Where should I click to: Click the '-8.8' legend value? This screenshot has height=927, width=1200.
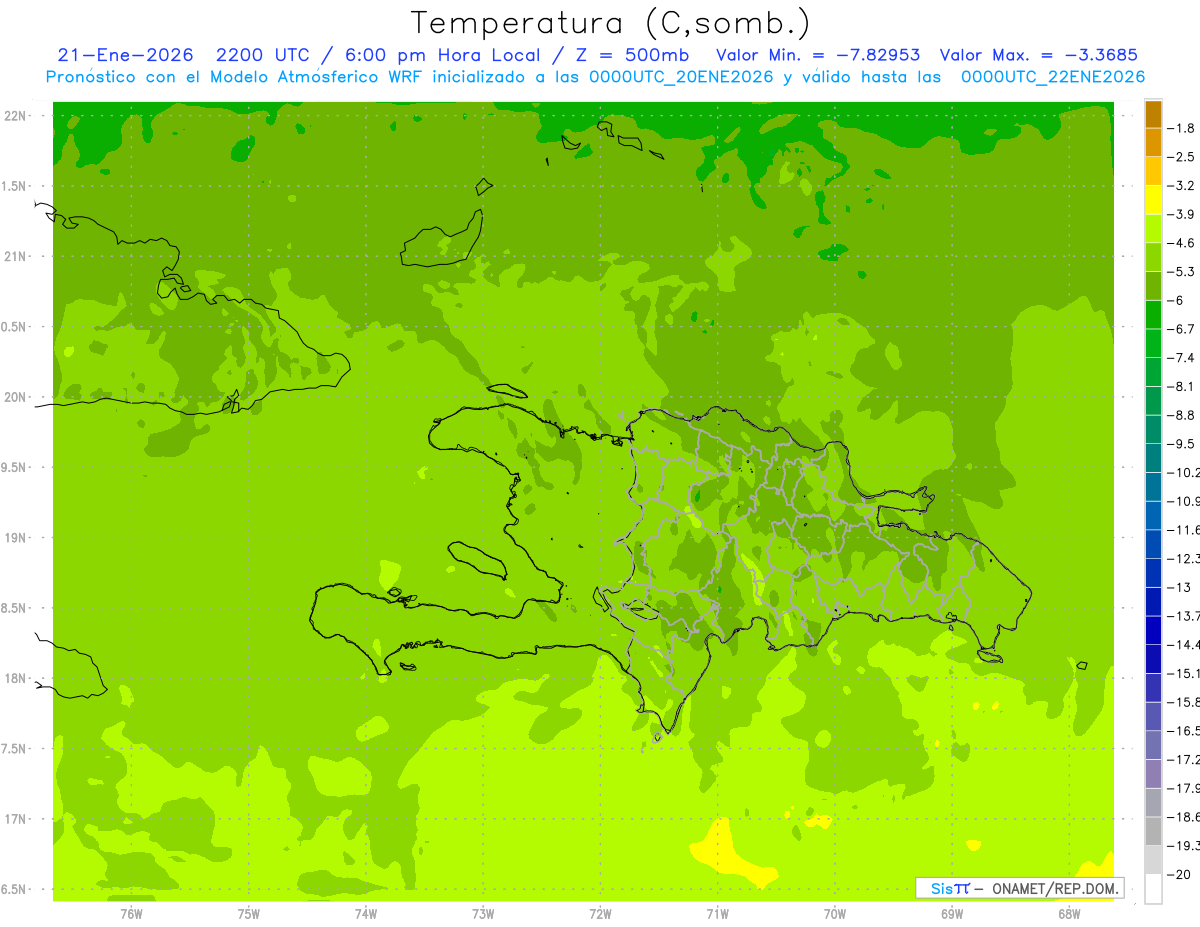tap(1181, 415)
